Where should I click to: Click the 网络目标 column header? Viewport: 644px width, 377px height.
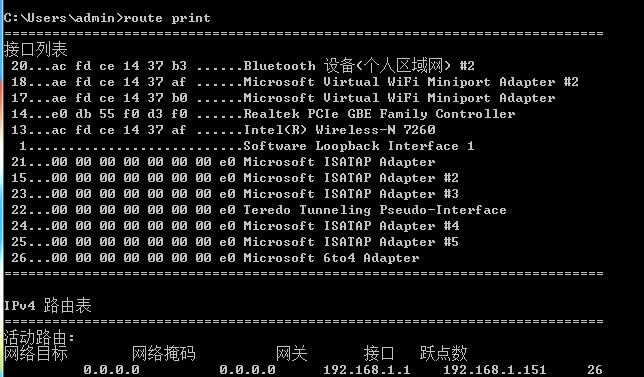pos(35,354)
